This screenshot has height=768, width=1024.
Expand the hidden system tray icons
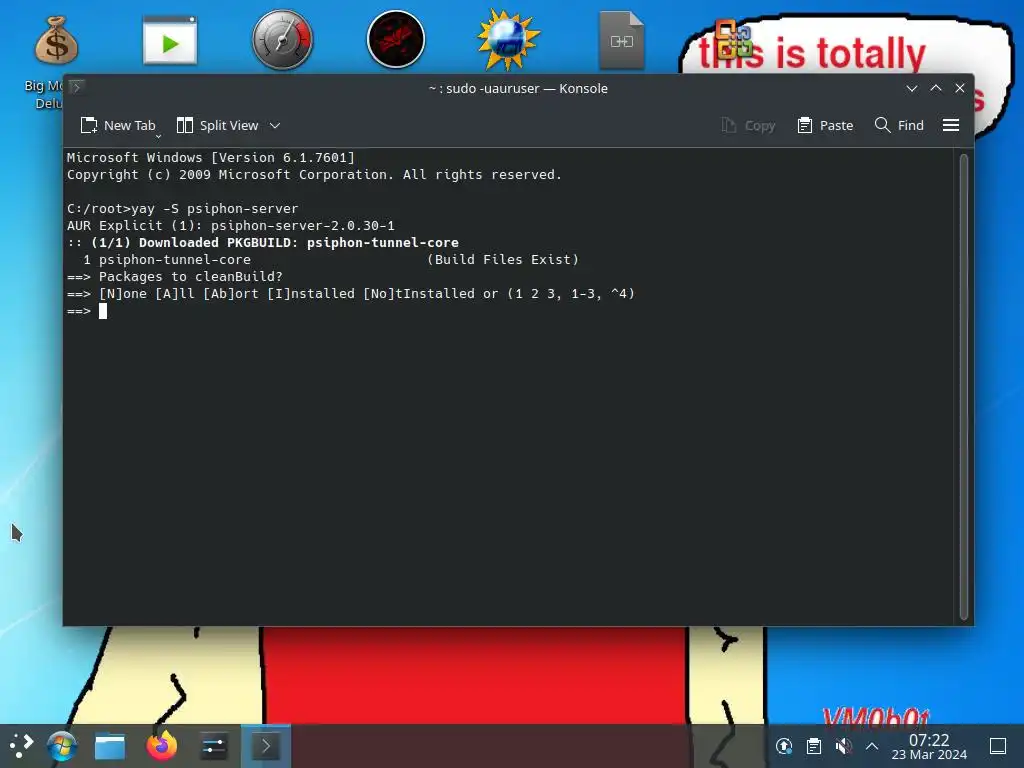coord(872,746)
